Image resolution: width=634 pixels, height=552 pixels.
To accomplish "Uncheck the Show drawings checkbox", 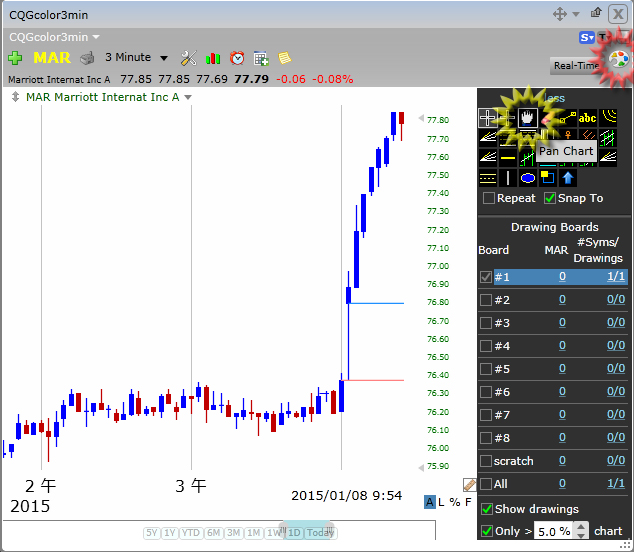I will [x=487, y=509].
